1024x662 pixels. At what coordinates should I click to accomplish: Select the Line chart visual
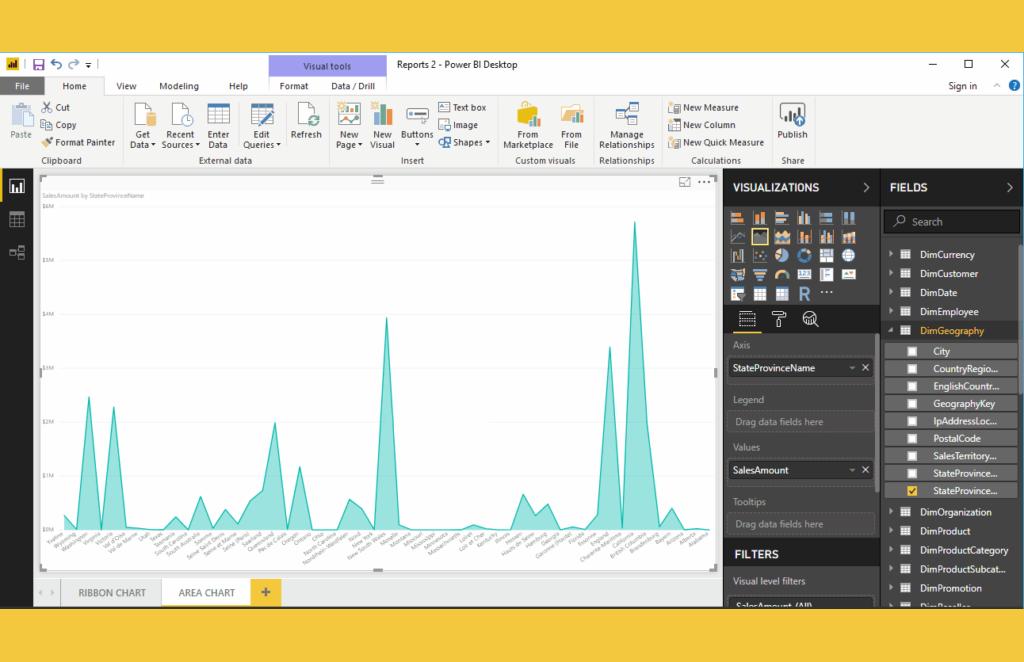coord(737,237)
